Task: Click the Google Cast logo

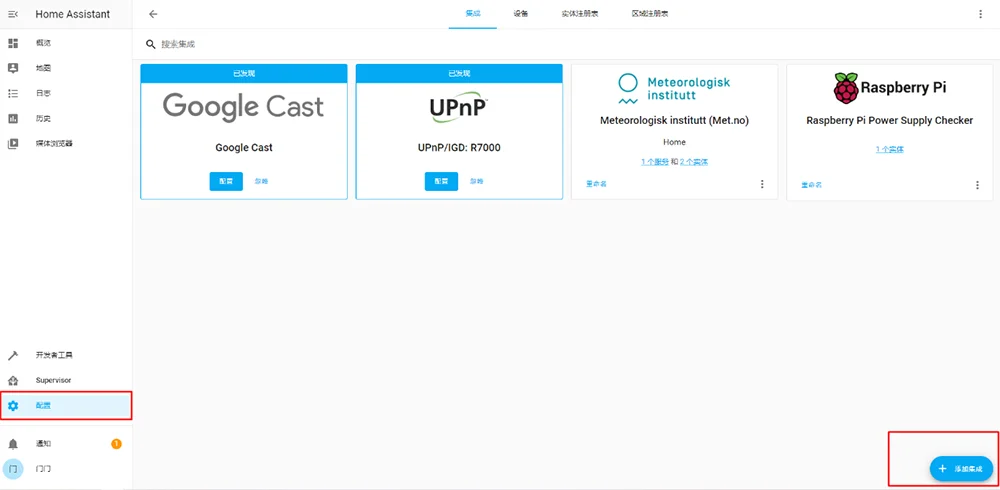Action: tap(244, 106)
